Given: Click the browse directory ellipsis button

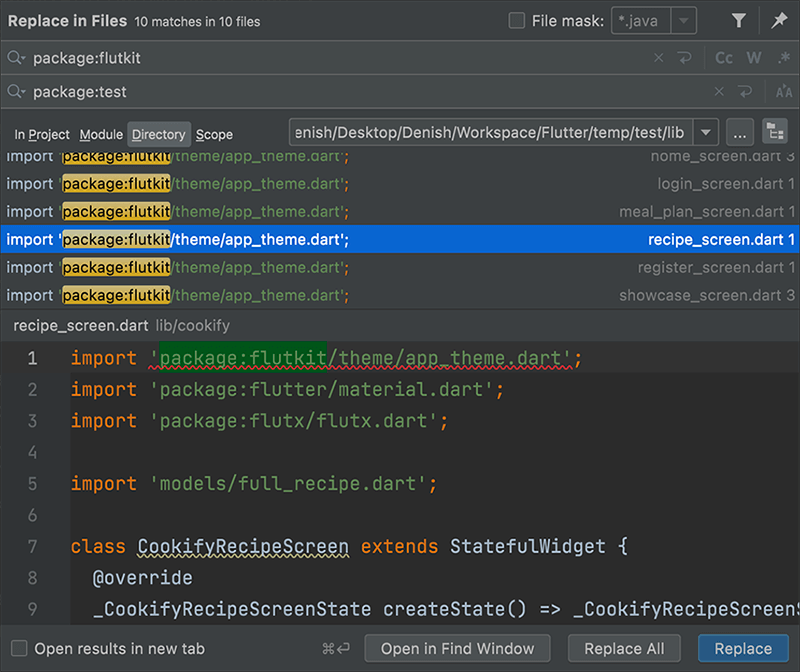Looking at the screenshot, I should (x=739, y=133).
